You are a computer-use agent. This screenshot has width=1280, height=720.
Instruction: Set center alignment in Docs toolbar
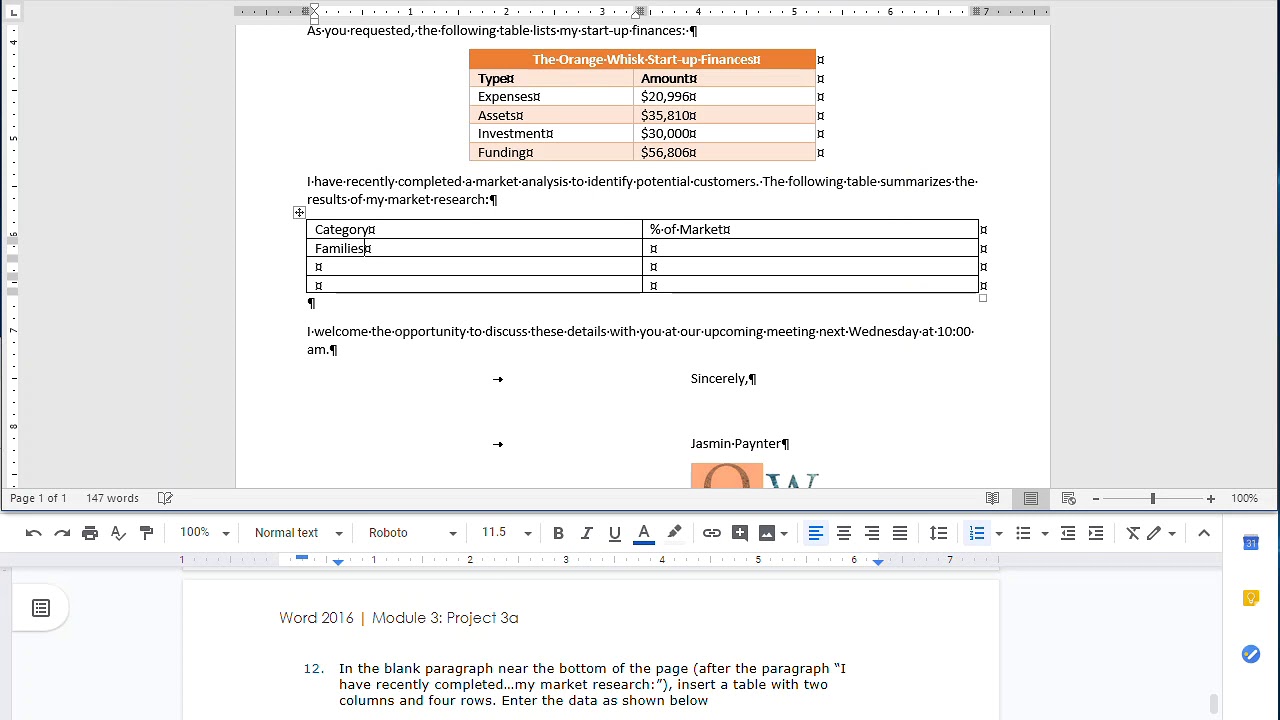(x=844, y=533)
